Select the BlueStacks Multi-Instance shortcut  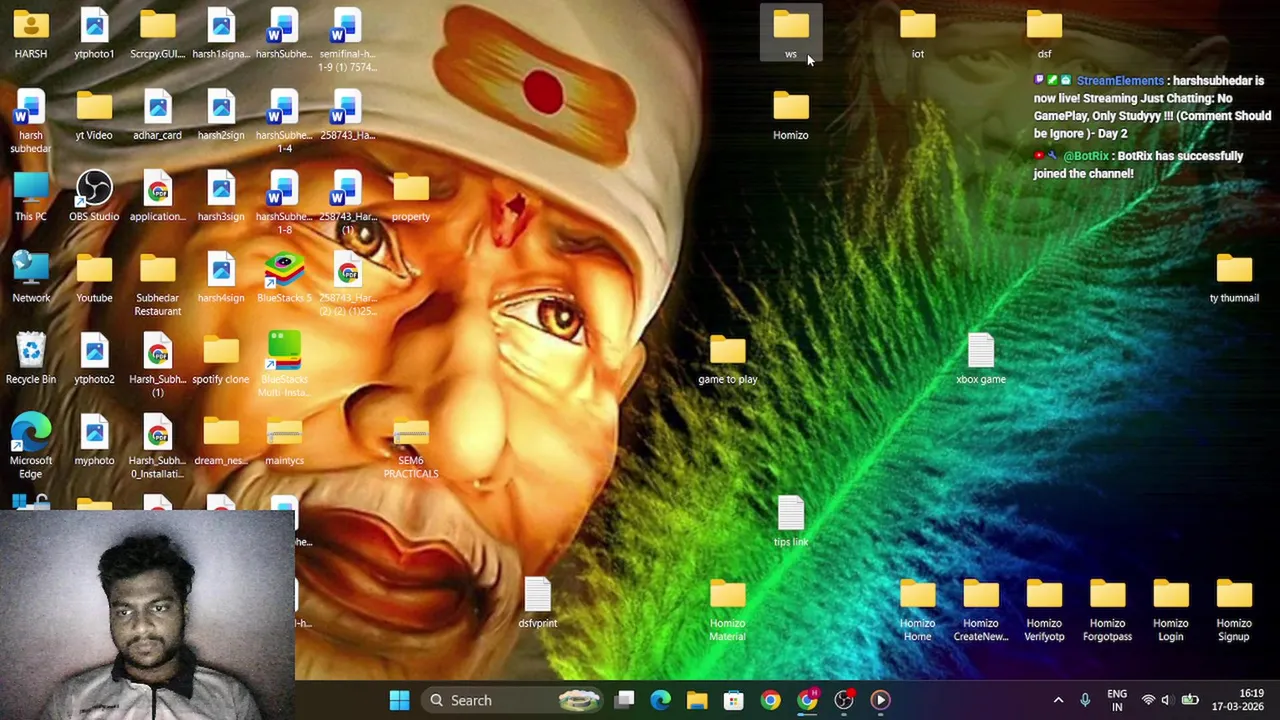(284, 366)
